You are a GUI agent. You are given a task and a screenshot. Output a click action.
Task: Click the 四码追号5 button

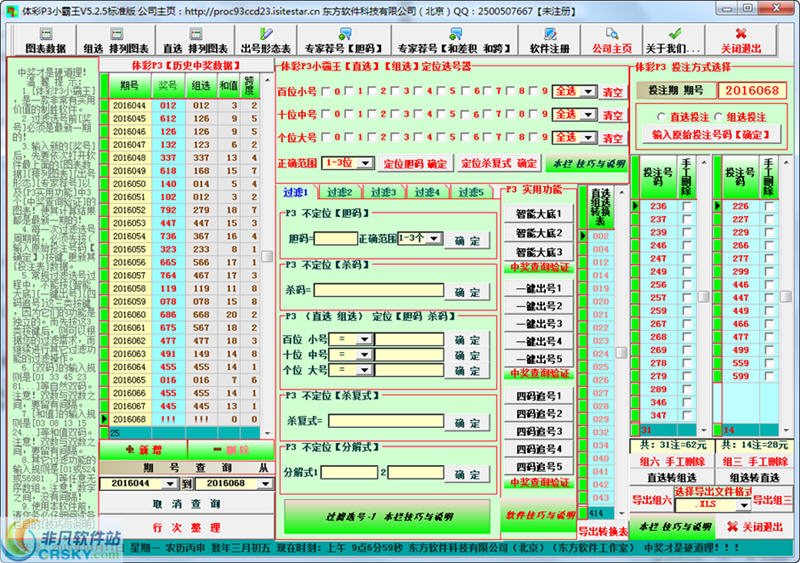(539, 467)
